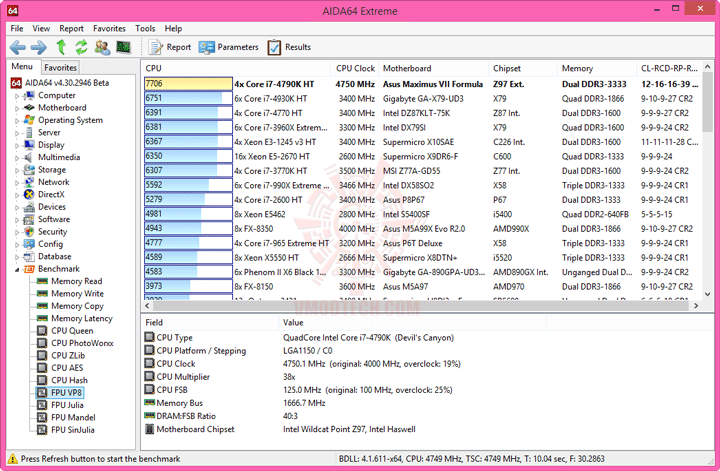The width and height of the screenshot is (720, 471).
Task: Open the Report menu
Action: coord(71,28)
